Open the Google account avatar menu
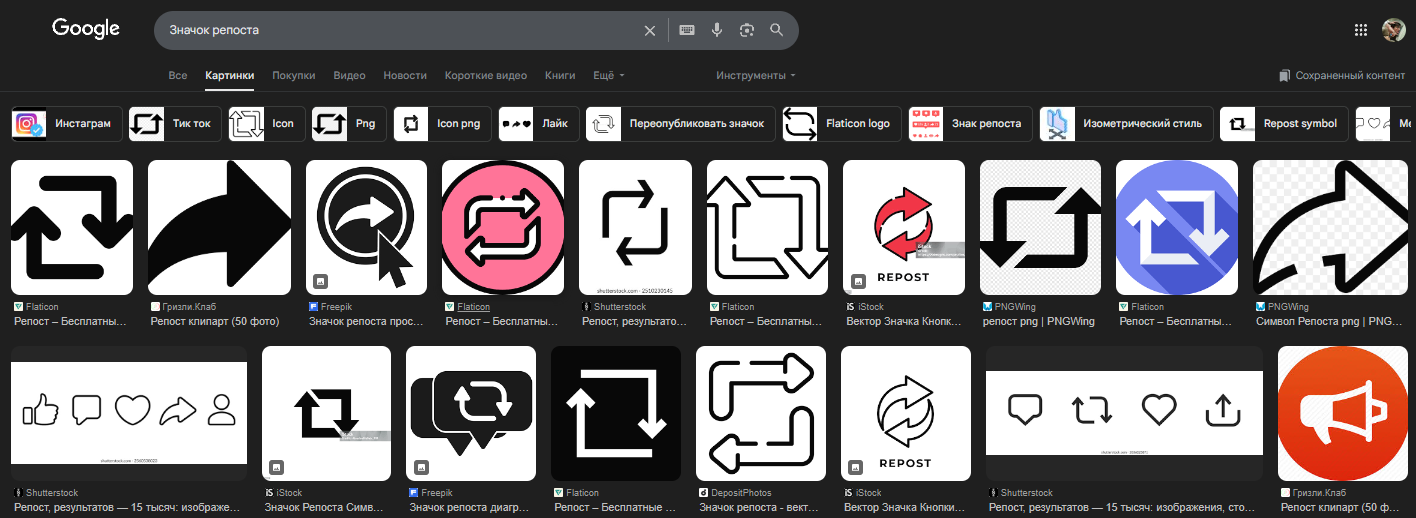 click(x=1393, y=30)
